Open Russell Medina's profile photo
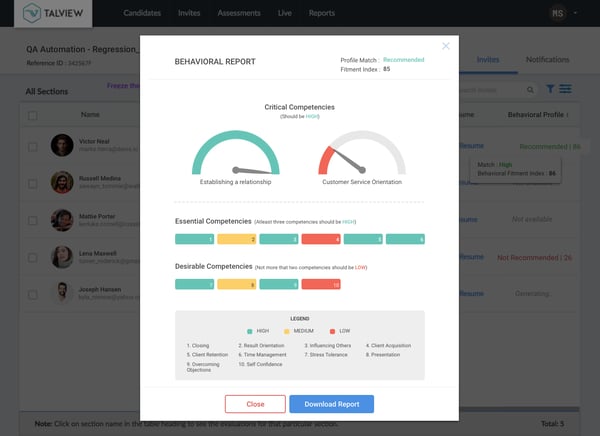The image size is (600, 436). (62, 182)
